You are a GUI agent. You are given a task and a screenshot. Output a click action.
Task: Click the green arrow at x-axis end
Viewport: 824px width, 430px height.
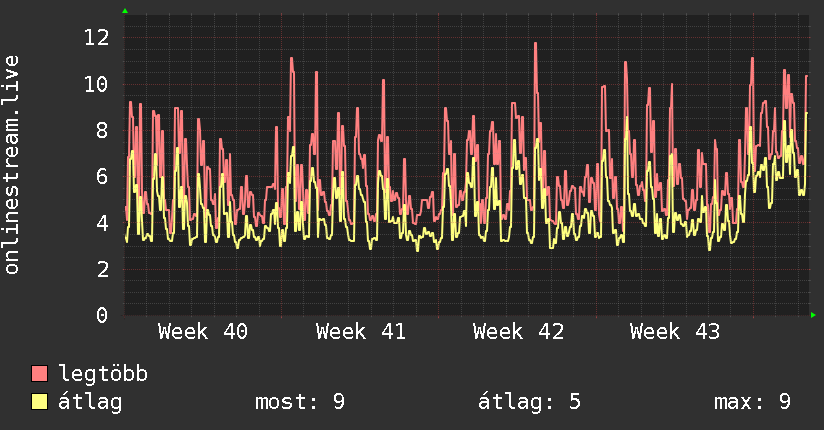pyautogui.click(x=813, y=315)
